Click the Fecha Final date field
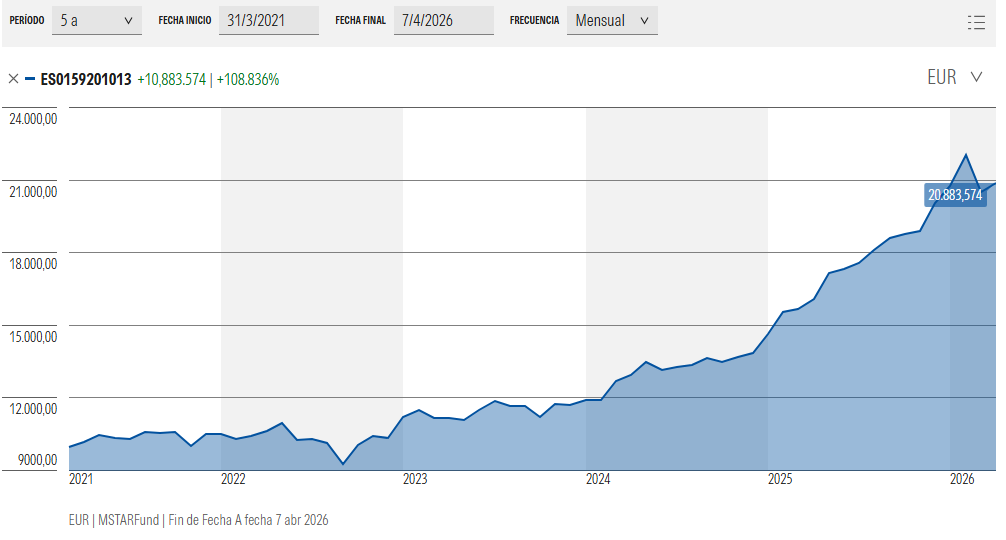Image resolution: width=1006 pixels, height=540 pixels. [444, 21]
